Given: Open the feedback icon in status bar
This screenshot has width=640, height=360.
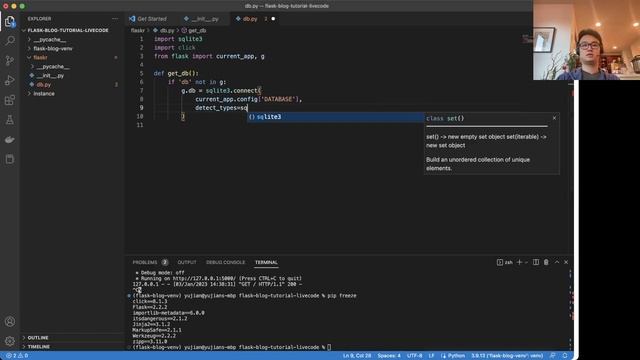Looking at the screenshot, I should point(553,356).
